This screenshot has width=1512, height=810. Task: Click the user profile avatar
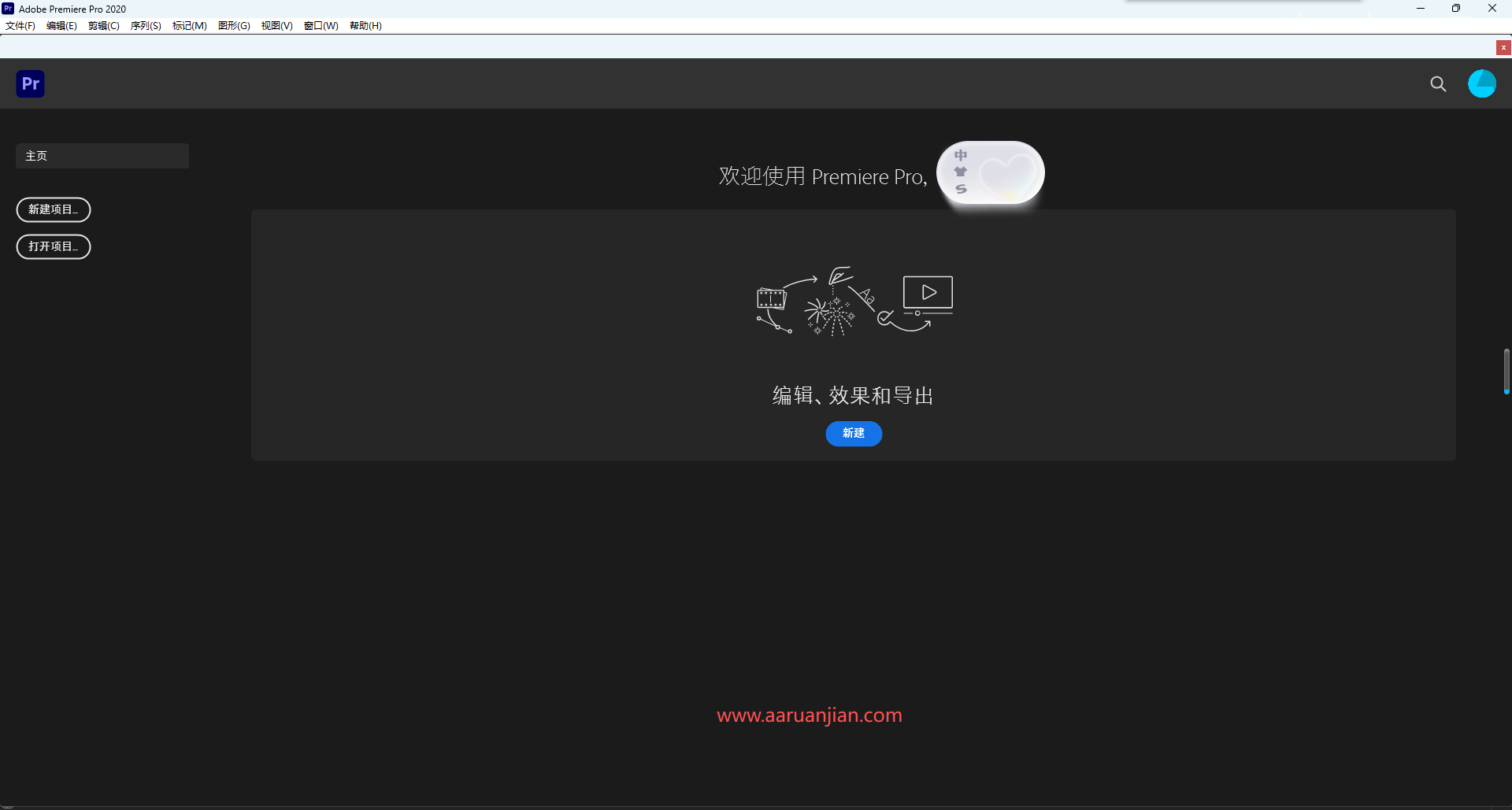pos(1483,83)
